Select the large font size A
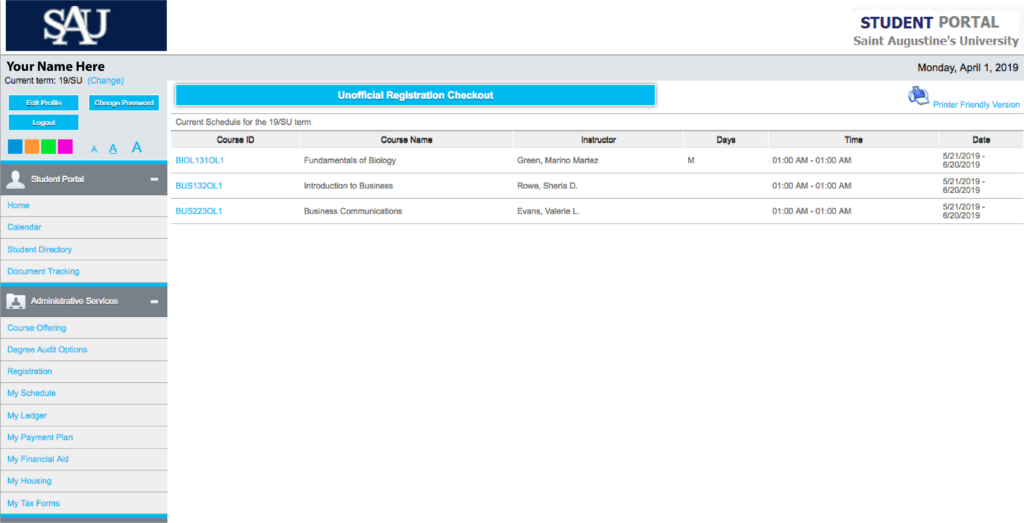Screen dimensions: 1024x523 point(136,147)
